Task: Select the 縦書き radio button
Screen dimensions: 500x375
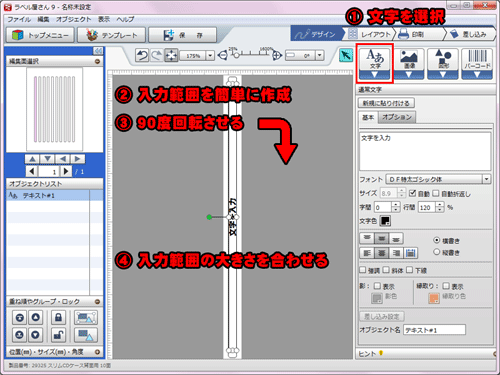Action: tap(437, 252)
